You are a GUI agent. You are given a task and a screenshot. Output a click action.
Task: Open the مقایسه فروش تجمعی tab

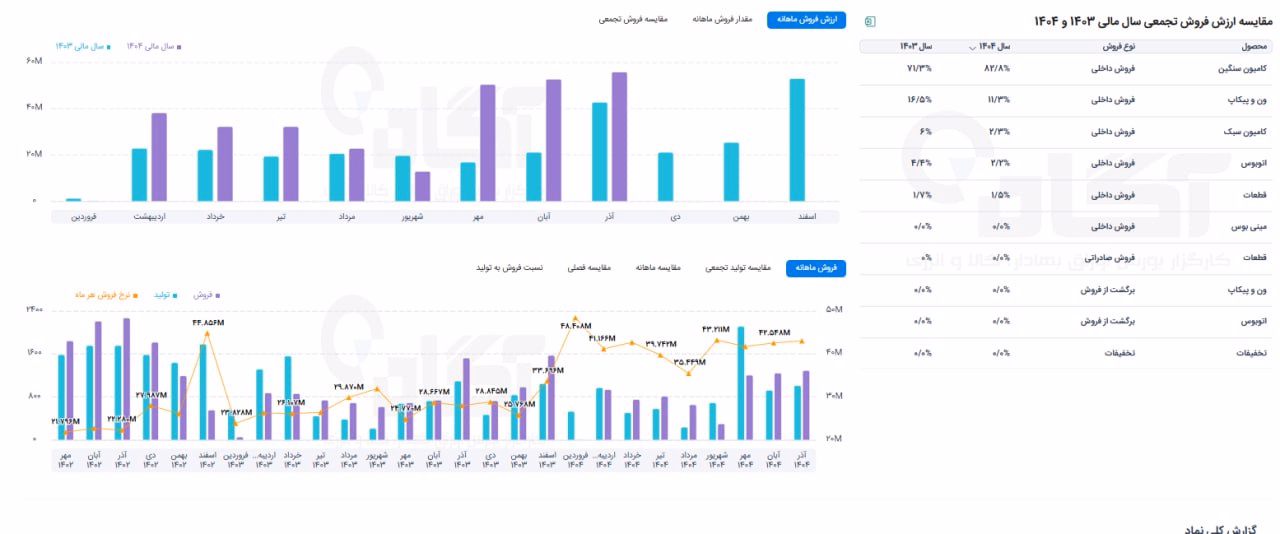(x=633, y=20)
